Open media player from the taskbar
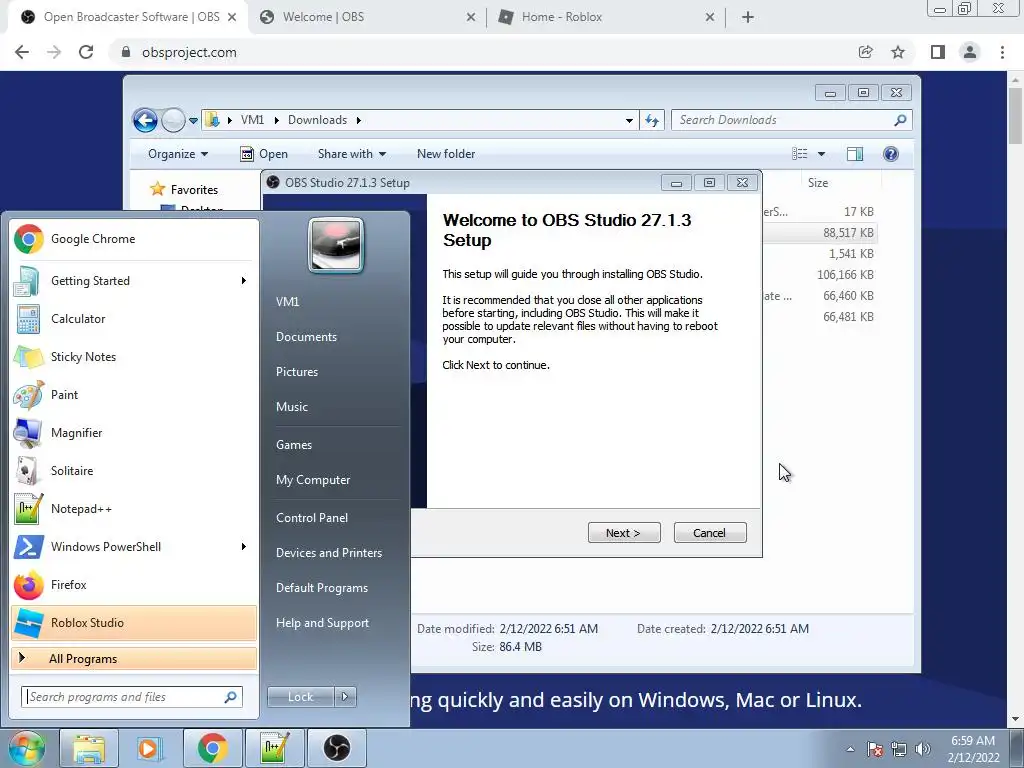 point(150,748)
